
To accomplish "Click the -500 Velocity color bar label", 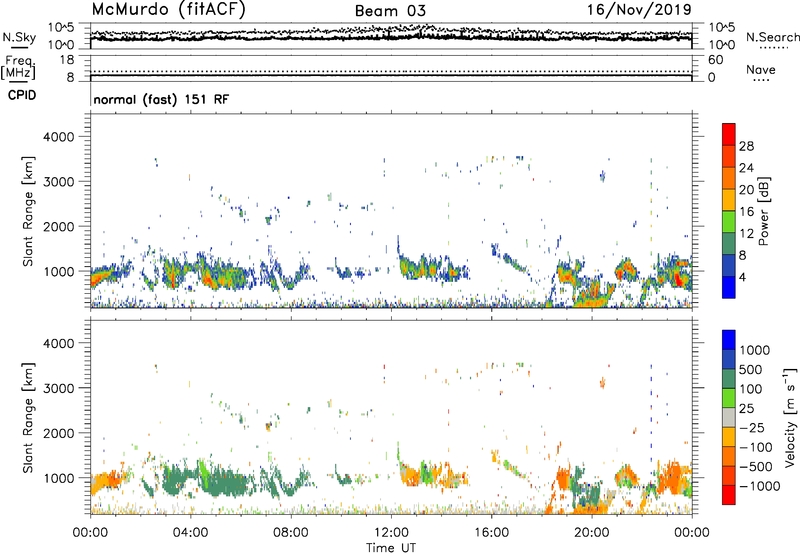I will pos(757,467).
